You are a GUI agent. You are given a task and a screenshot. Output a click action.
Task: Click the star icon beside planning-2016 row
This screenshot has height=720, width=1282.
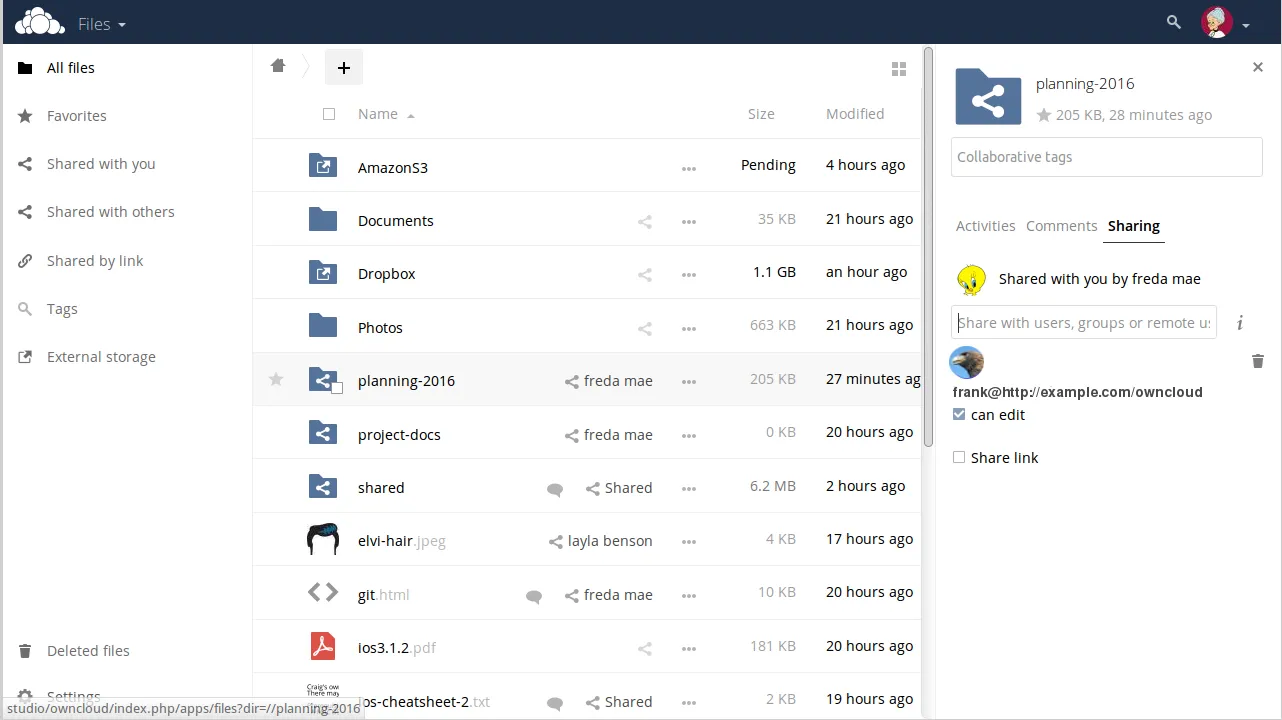pos(276,379)
